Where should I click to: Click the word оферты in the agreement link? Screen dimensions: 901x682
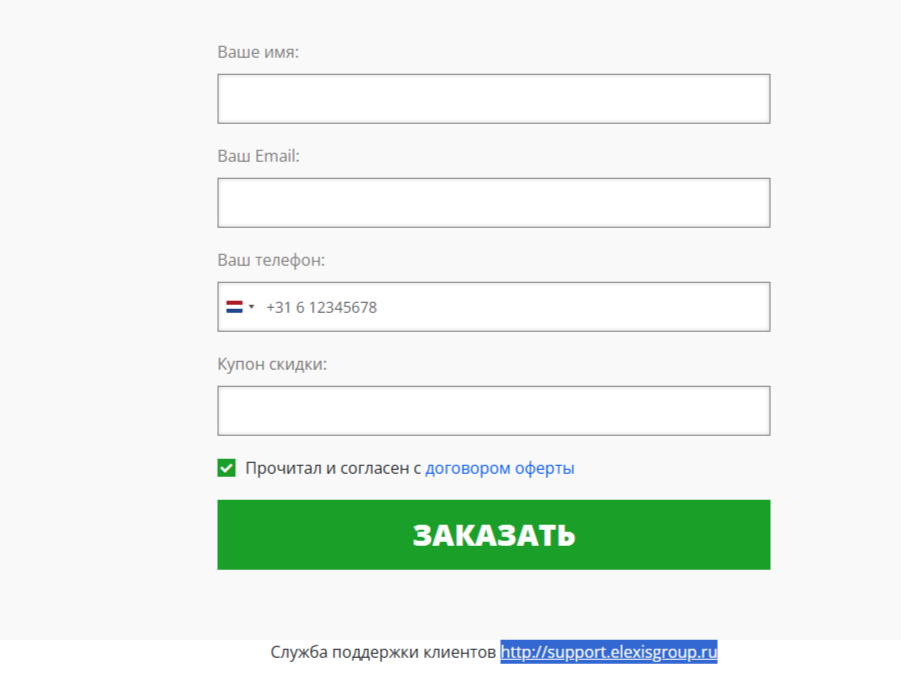[545, 468]
